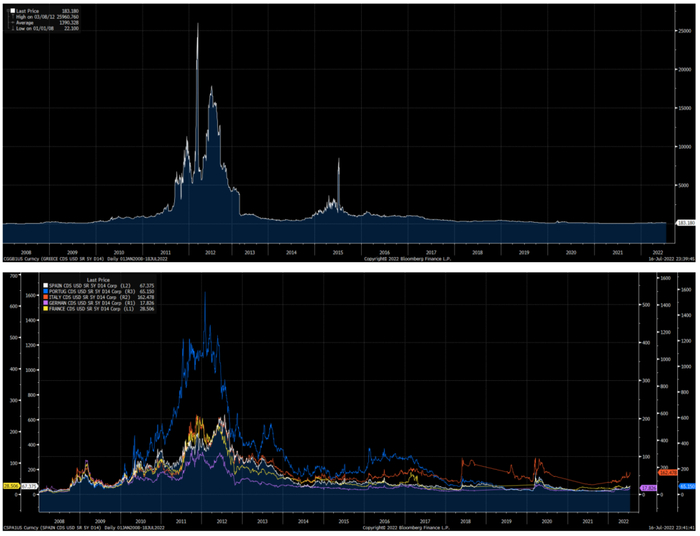Click the 'Last Price' label in top legend

(27, 11)
